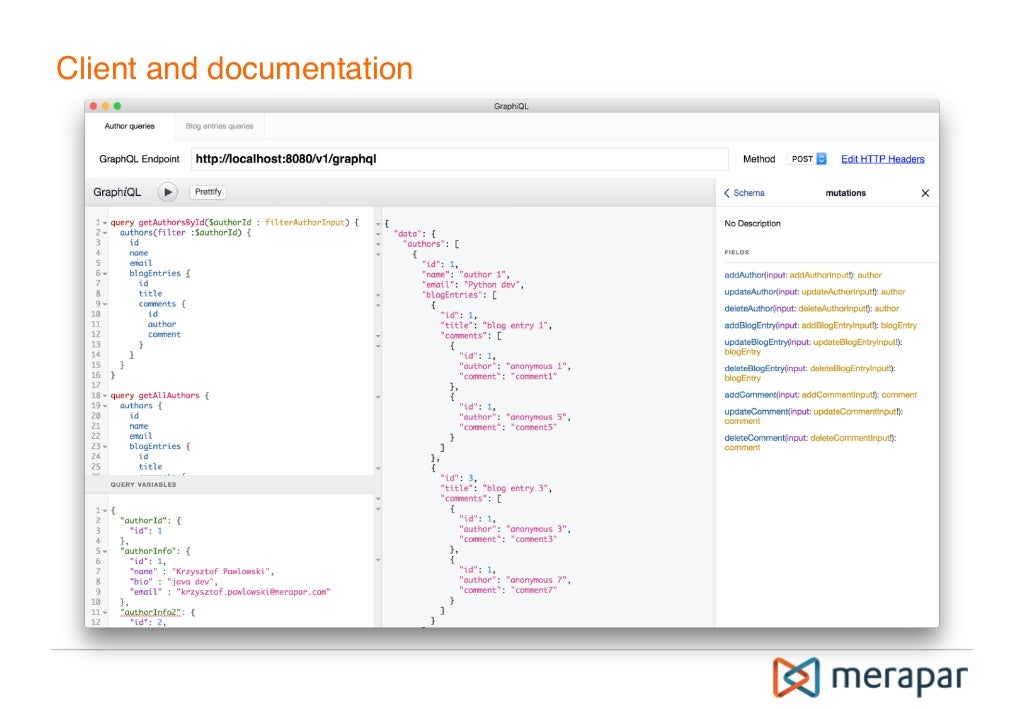Open addAuthorInput type link
The width and height of the screenshot is (1024, 709).
coord(820,276)
